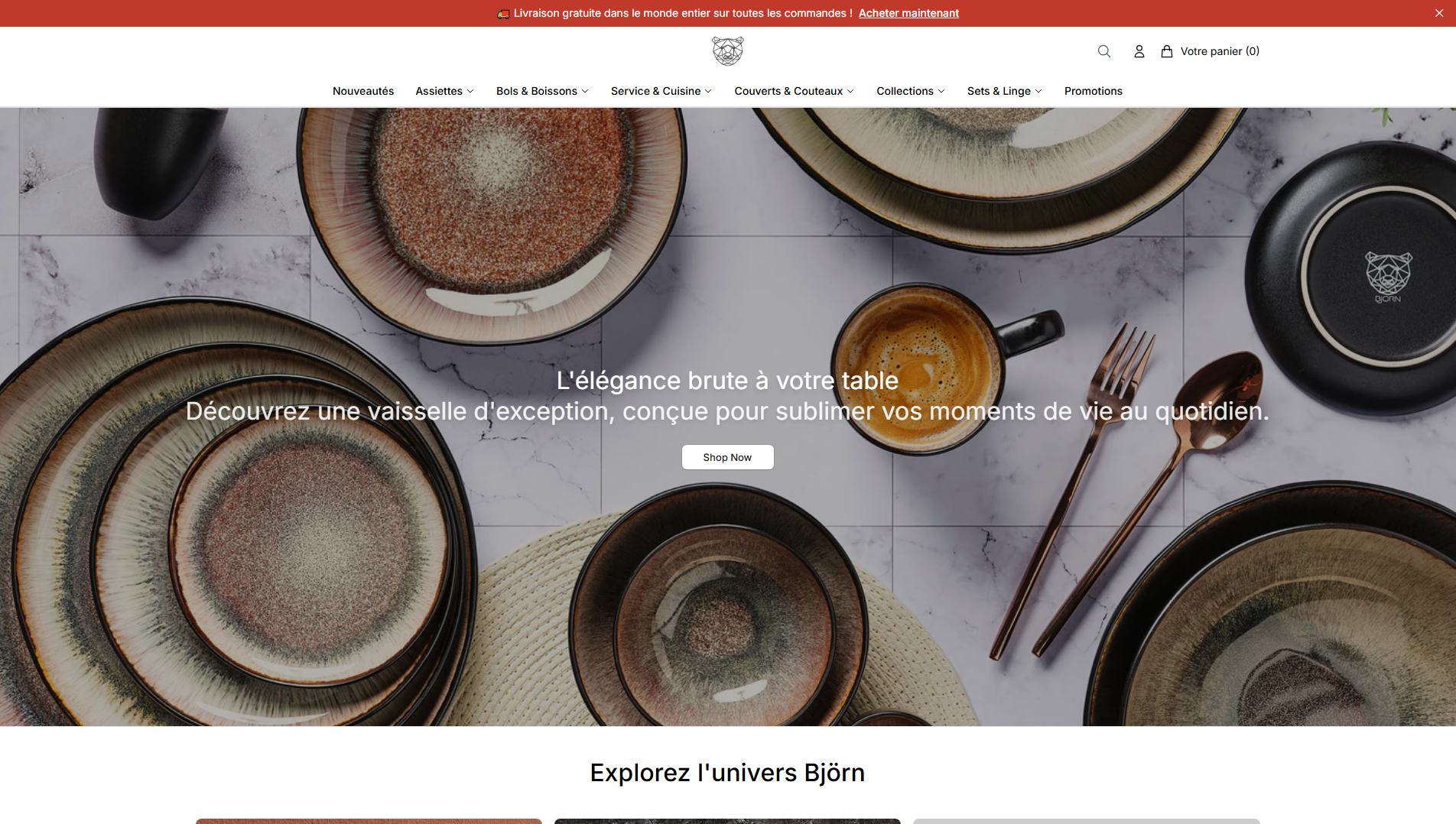This screenshot has width=1456, height=824.
Task: Expand the Sets & Linge menu
Action: point(1005,91)
